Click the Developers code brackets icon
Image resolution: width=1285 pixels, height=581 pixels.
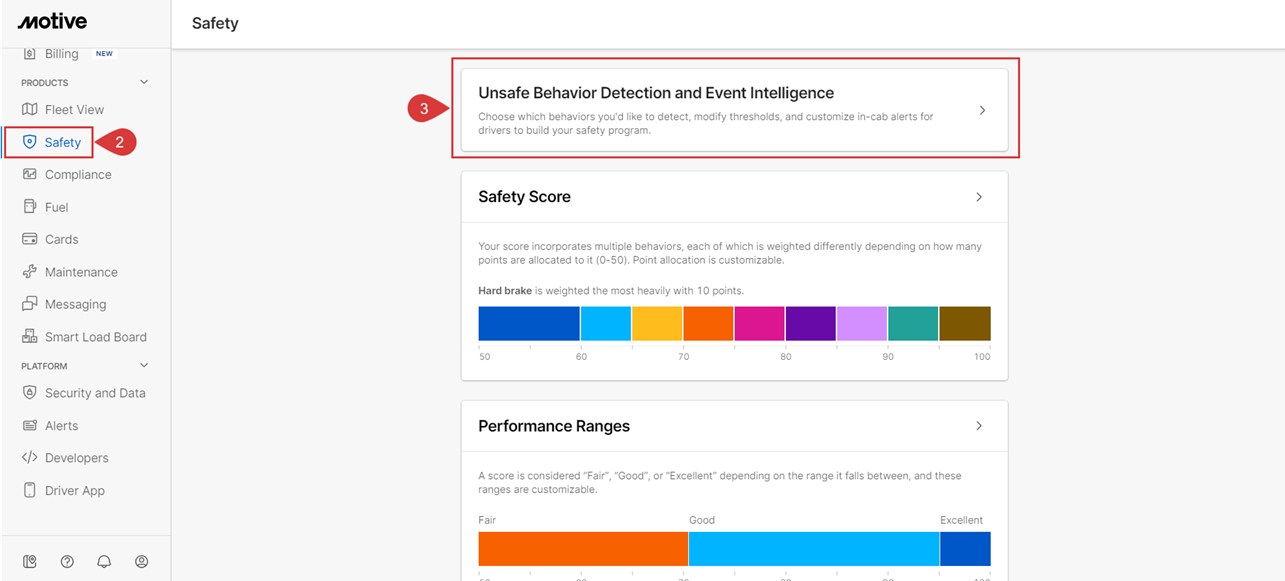pos(29,458)
